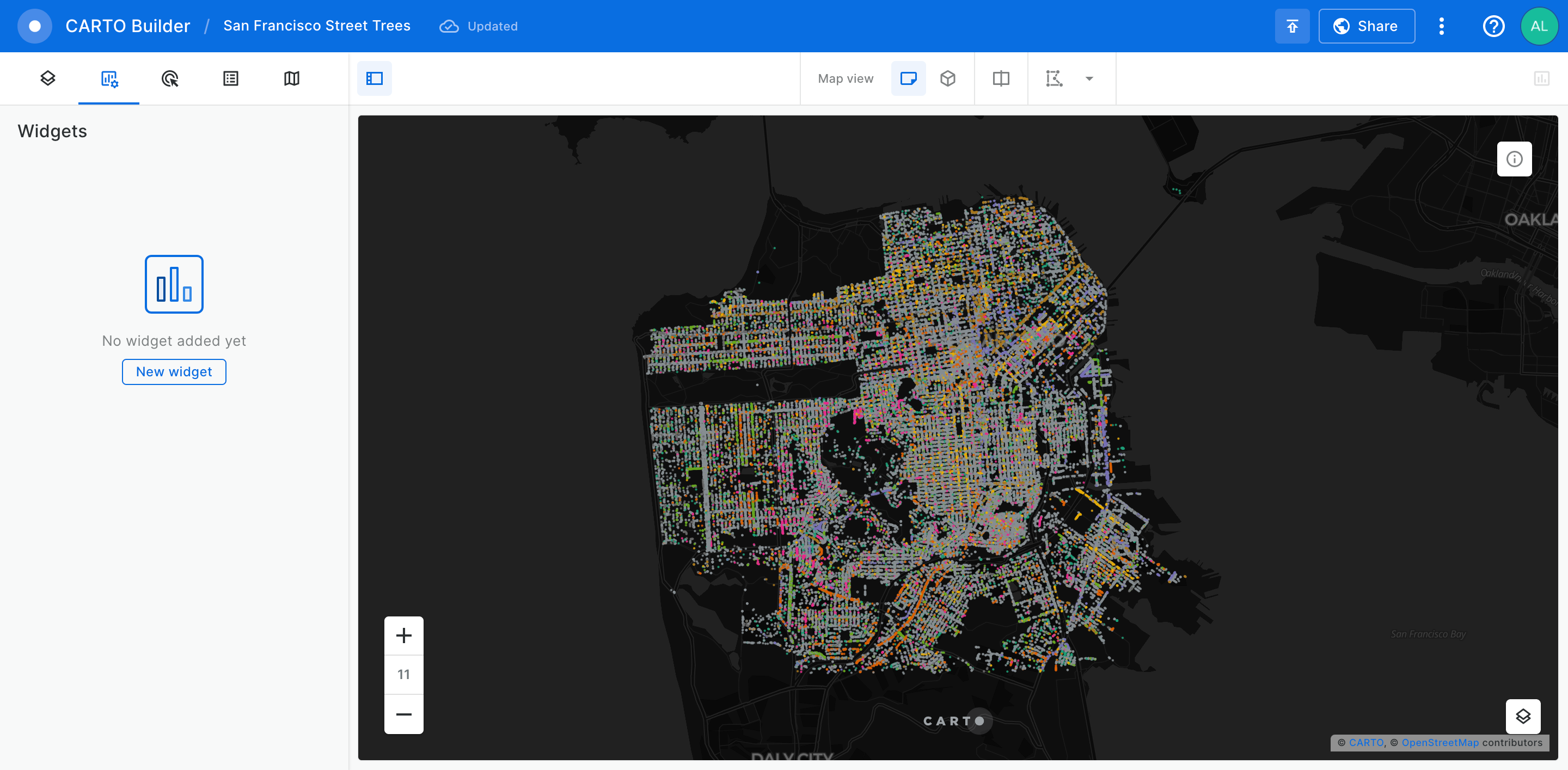Open the Interactions tab with cursor icon
The height and width of the screenshot is (770, 1568).
pos(170,78)
